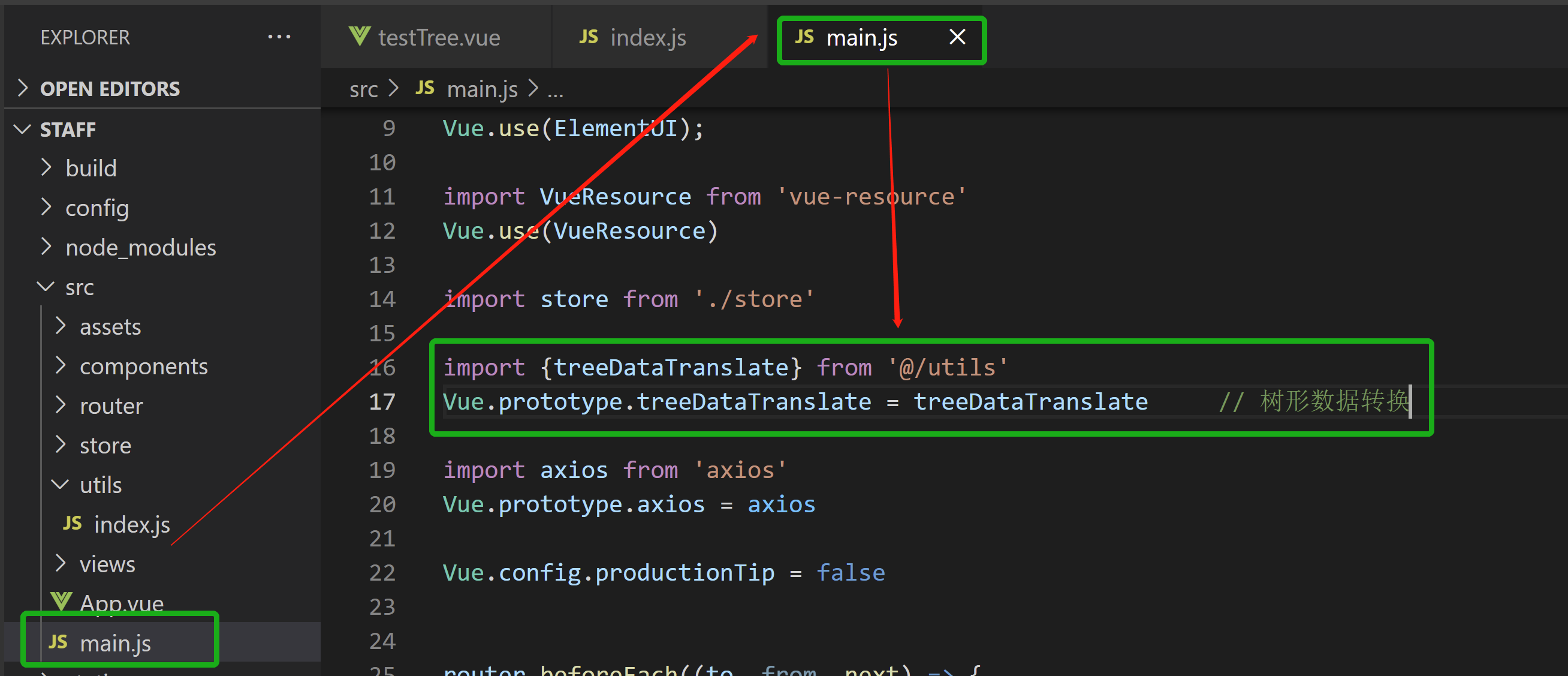Collapse the utils folder
1568x676 pixels.
60,485
